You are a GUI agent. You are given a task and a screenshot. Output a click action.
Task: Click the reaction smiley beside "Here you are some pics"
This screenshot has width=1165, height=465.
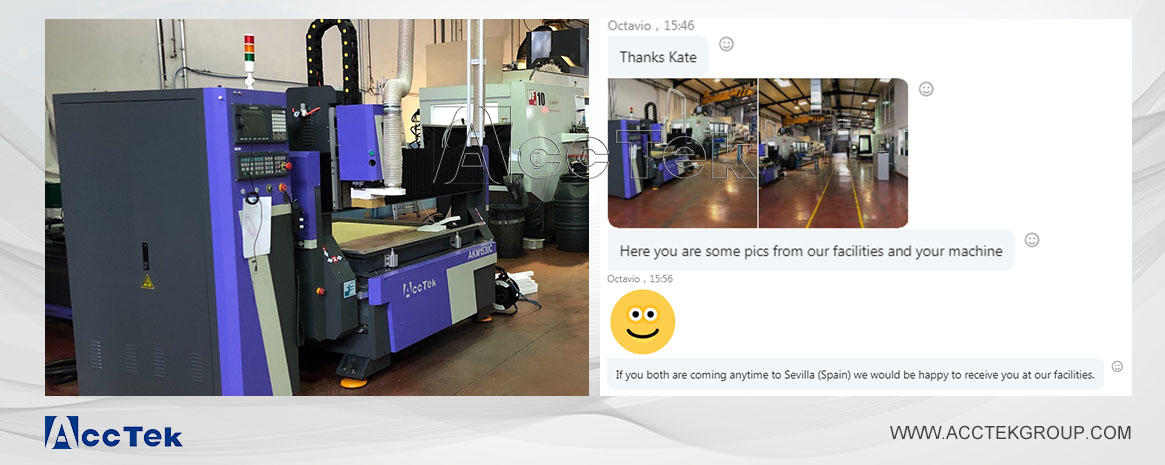pos(1032,240)
